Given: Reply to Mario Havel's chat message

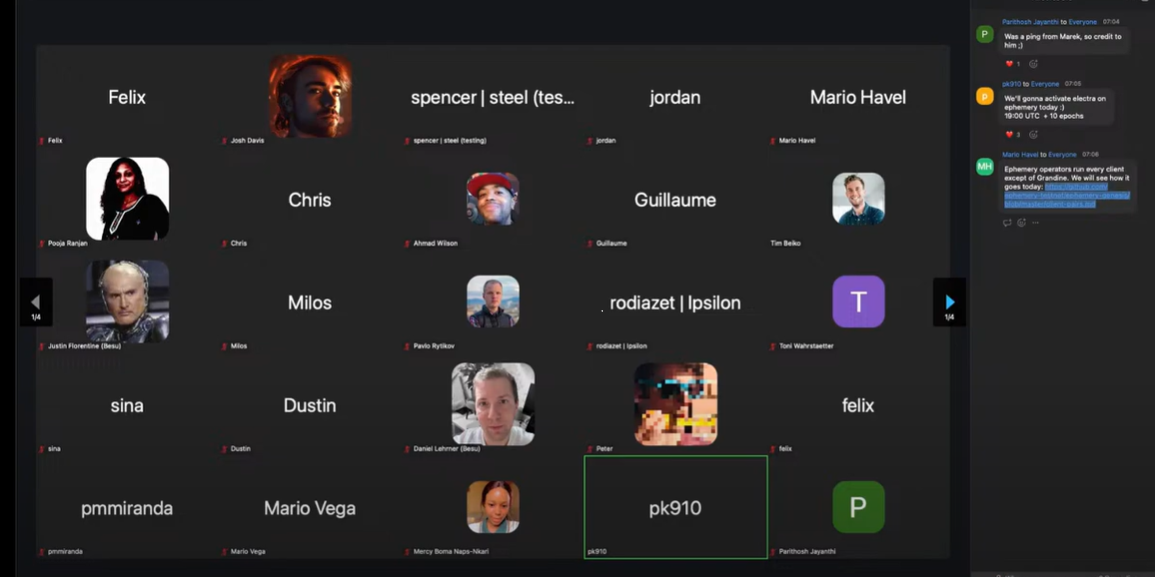Looking at the screenshot, I should tap(1007, 223).
